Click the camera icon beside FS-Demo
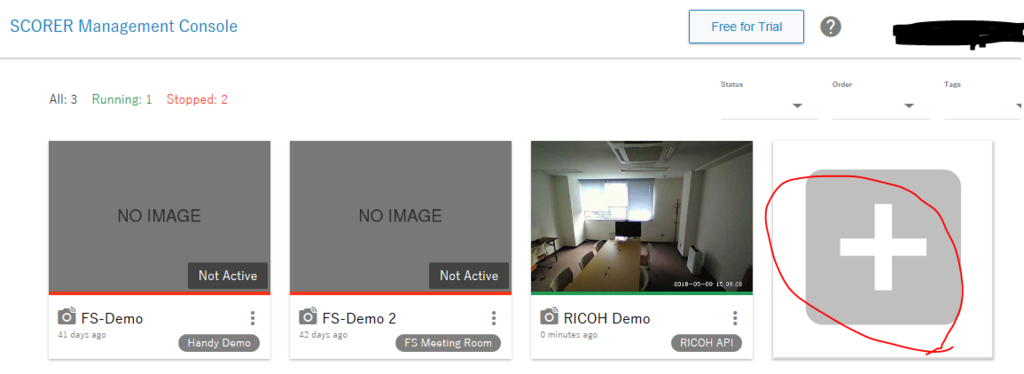Viewport: 1024px width, 374px height. 67,317
